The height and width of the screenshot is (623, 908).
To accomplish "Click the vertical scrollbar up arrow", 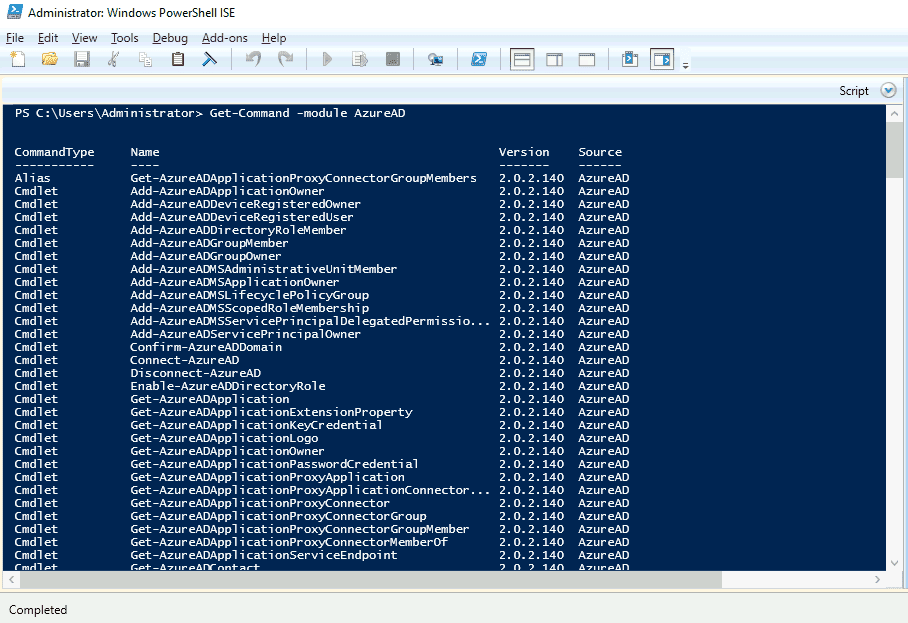I will 894,113.
